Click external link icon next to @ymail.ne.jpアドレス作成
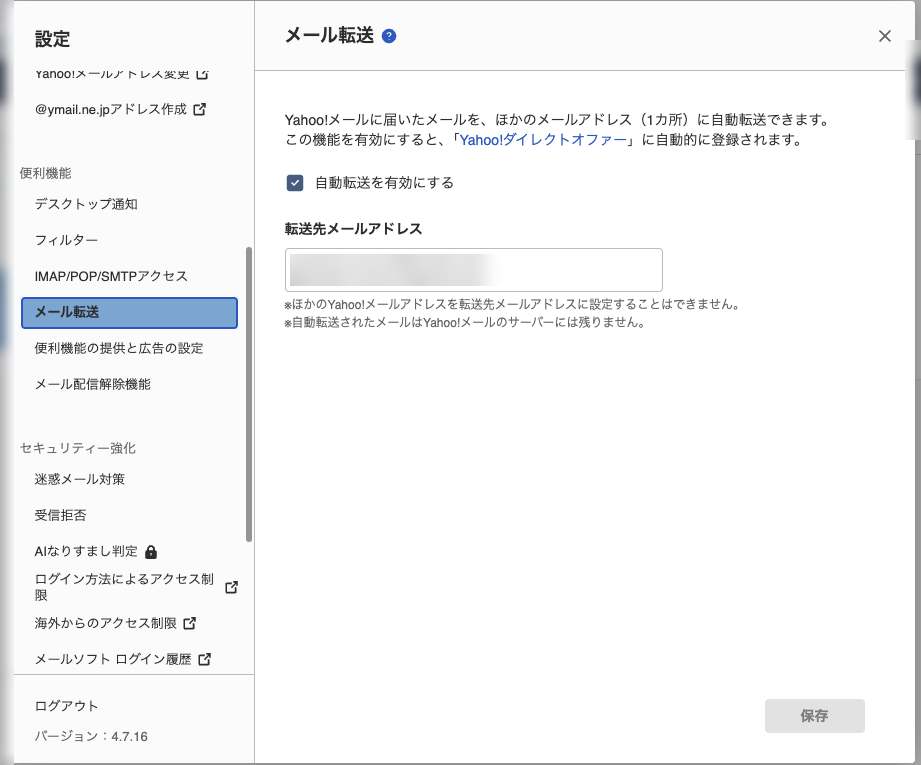 tap(200, 109)
